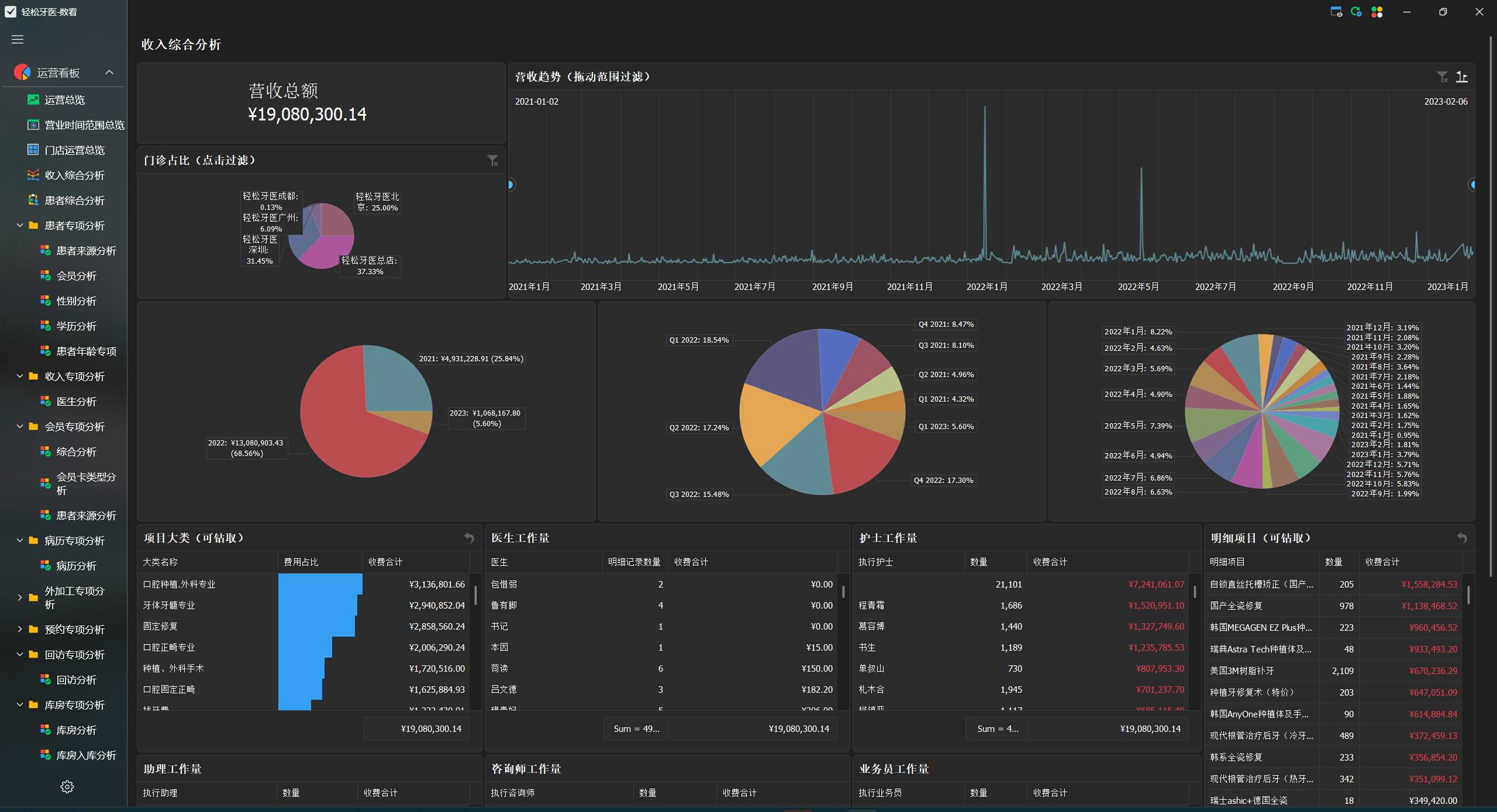Open 患者来源分析 under 会员专项分析

[x=86, y=516]
